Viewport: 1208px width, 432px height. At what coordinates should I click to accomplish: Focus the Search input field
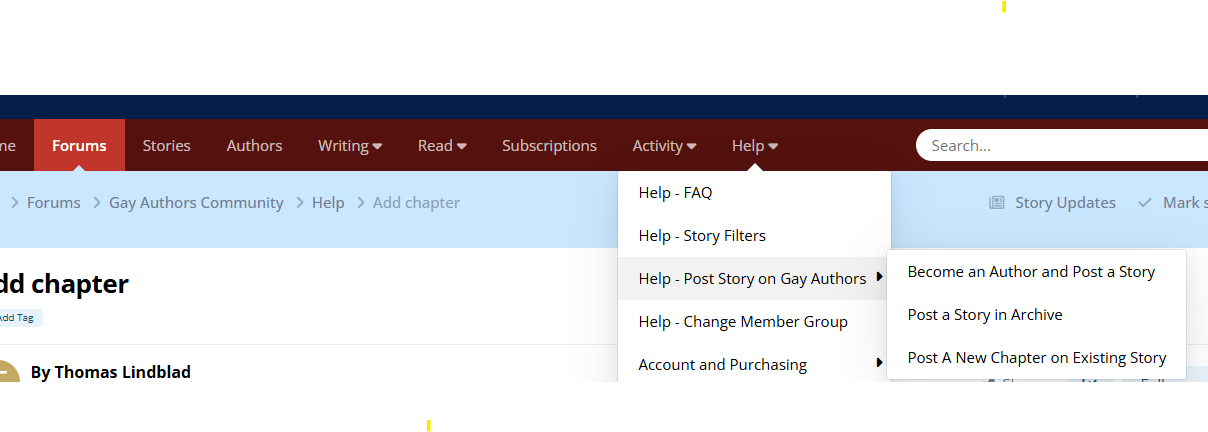(x=1060, y=146)
